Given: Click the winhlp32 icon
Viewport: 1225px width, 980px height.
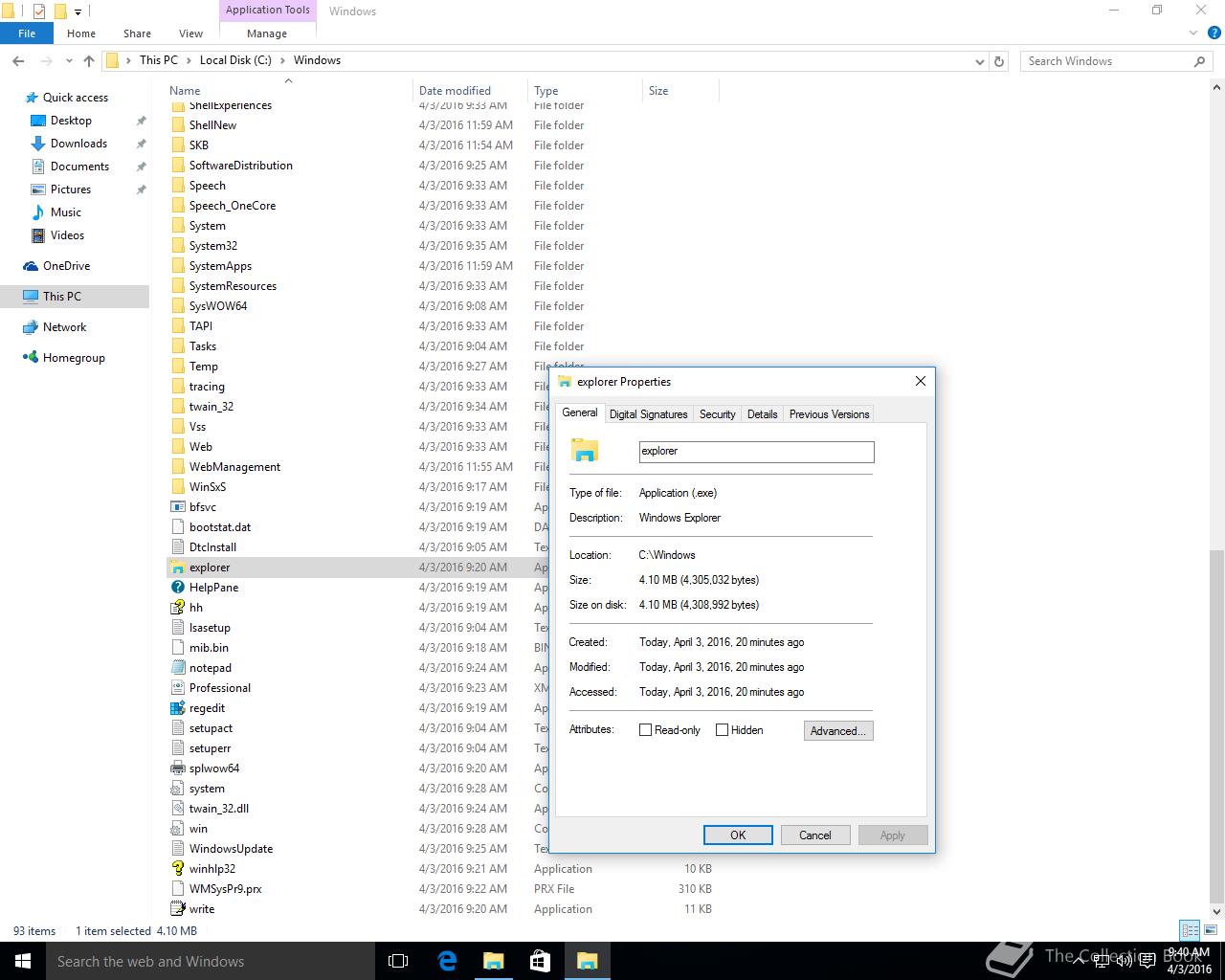Looking at the screenshot, I should (177, 869).
